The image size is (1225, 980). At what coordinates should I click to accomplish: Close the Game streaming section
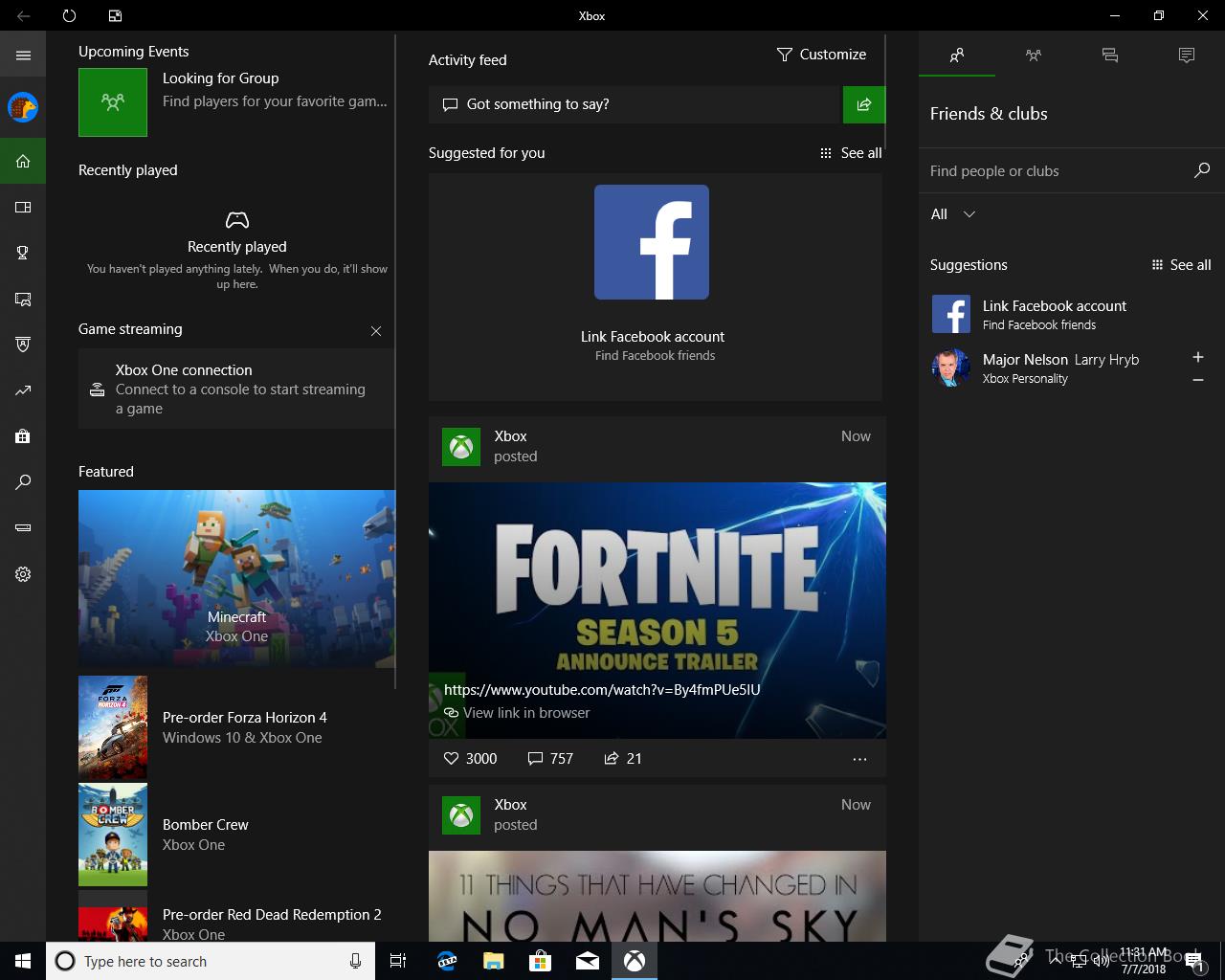pos(376,331)
